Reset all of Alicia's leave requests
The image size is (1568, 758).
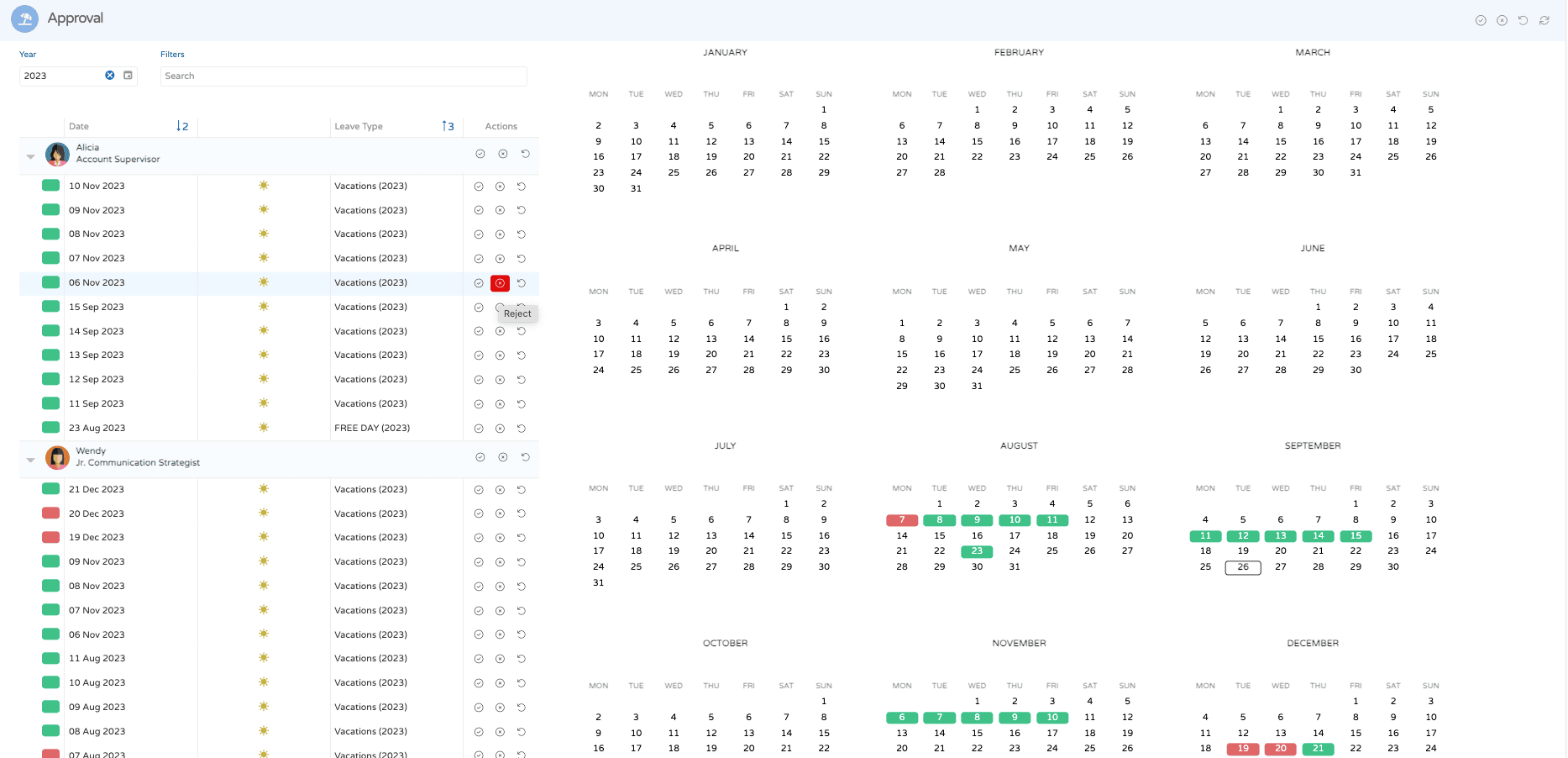526,154
